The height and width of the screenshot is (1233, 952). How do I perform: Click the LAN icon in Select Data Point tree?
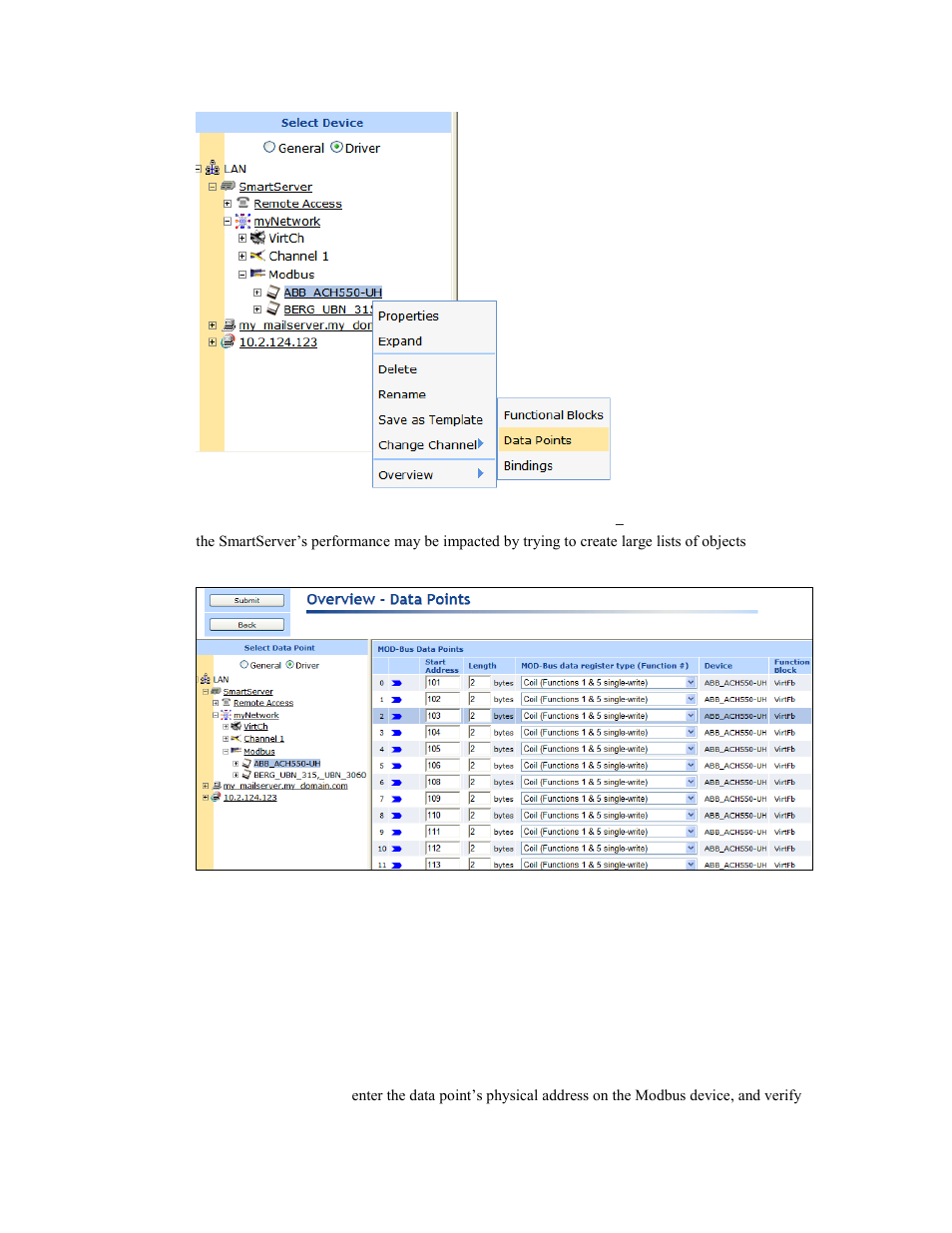pyautogui.click(x=206, y=679)
